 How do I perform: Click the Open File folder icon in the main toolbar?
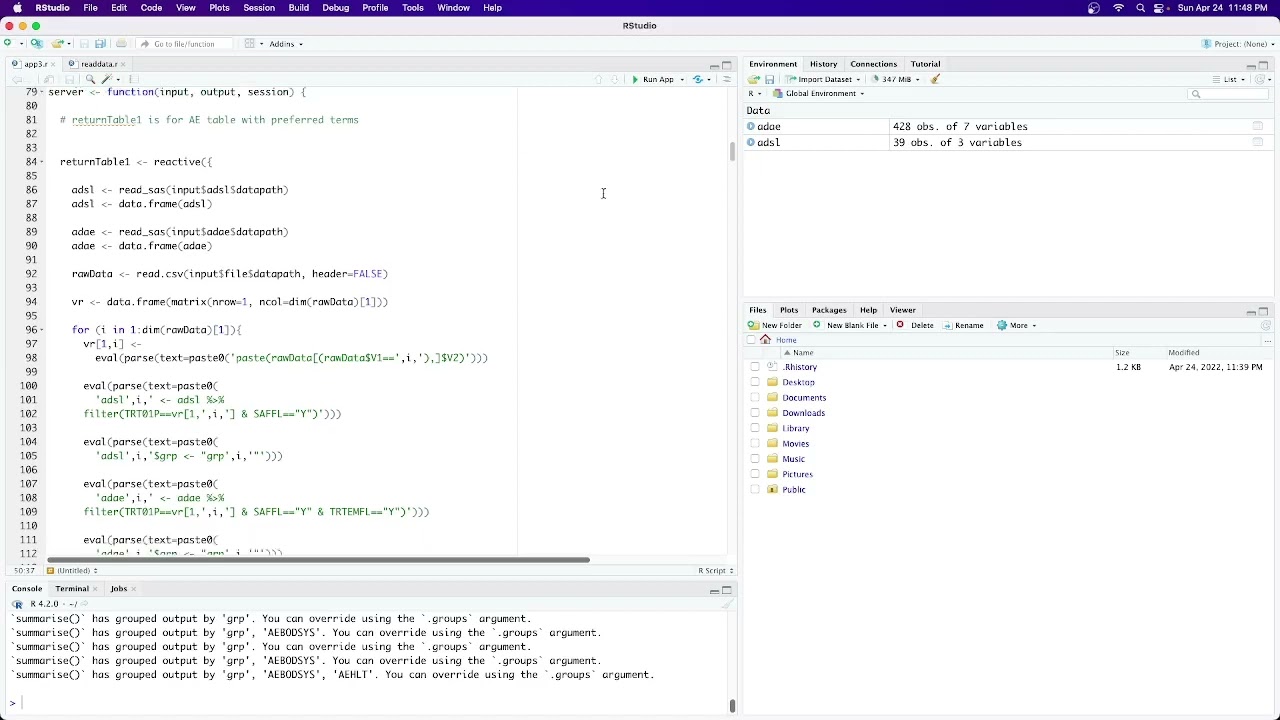(58, 43)
